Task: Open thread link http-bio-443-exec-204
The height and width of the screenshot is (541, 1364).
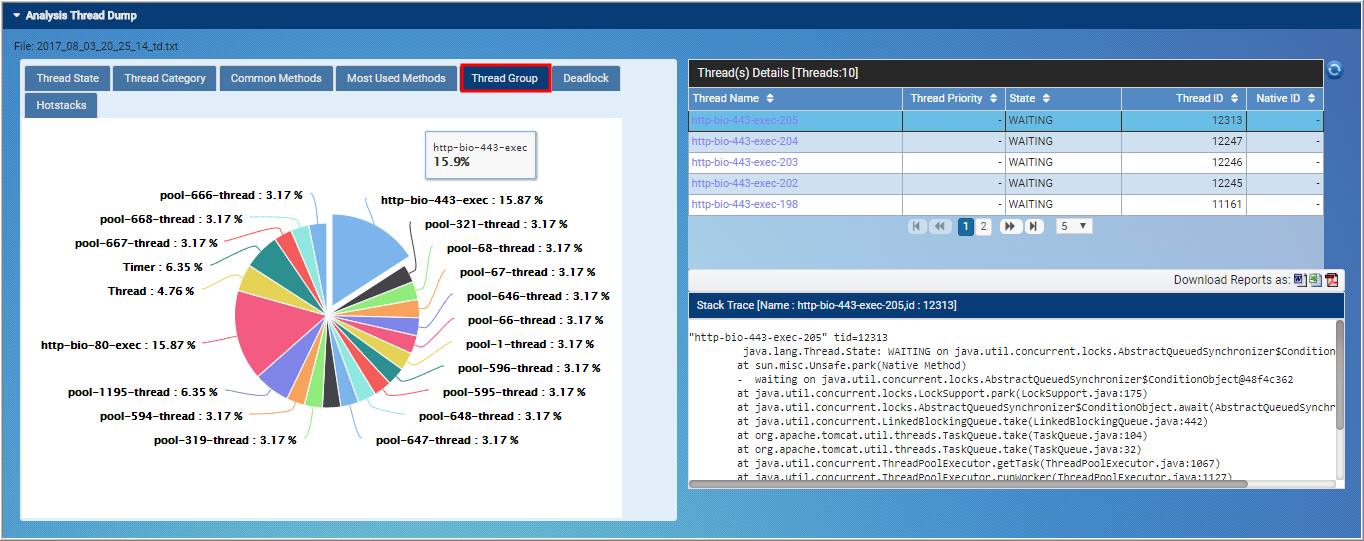Action: coord(745,141)
